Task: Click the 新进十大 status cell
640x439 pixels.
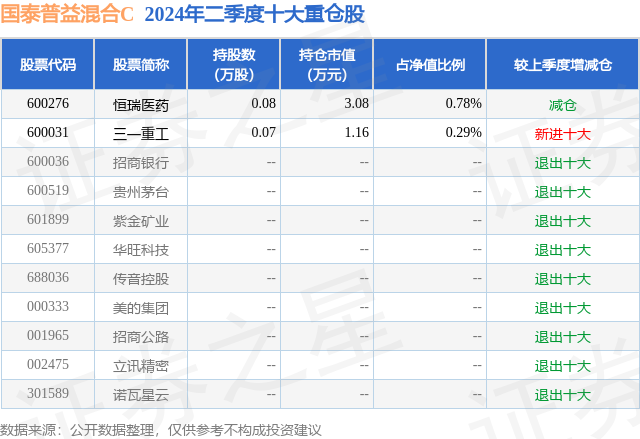Action: [563, 134]
